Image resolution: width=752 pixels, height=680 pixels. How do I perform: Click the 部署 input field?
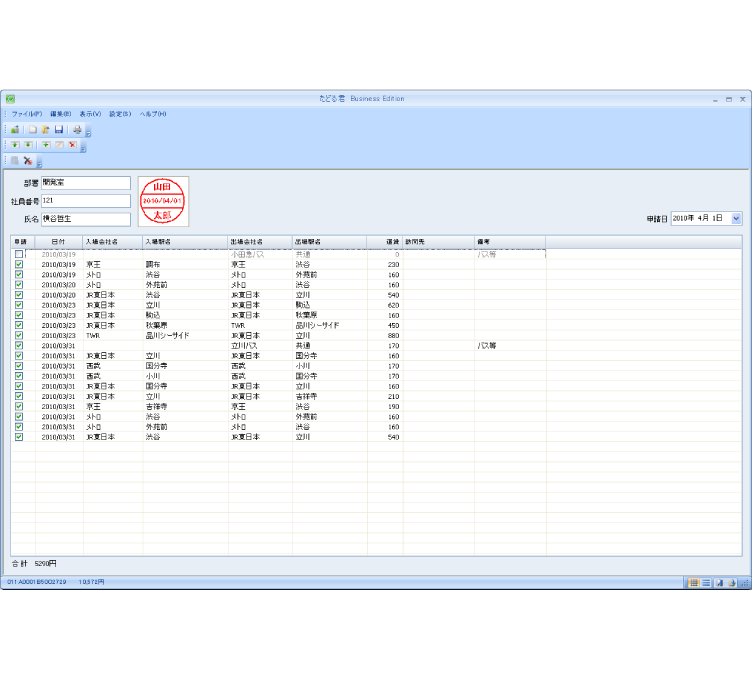click(x=86, y=183)
